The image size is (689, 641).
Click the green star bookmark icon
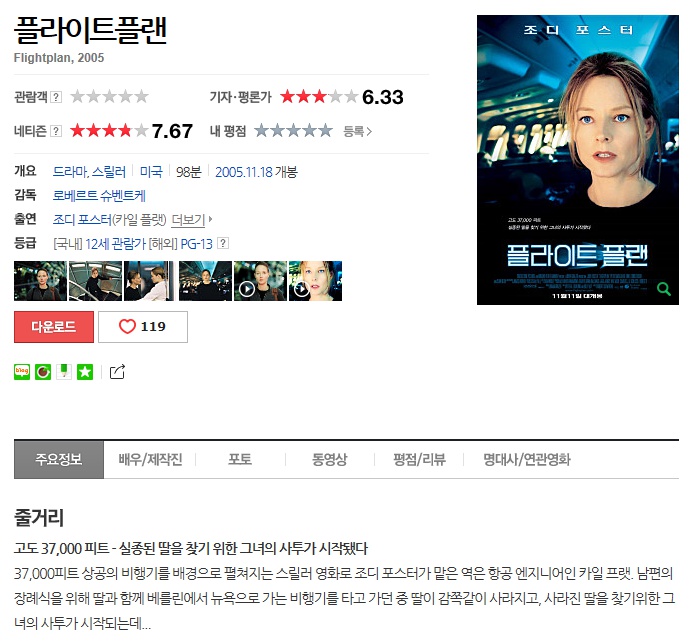click(x=85, y=372)
